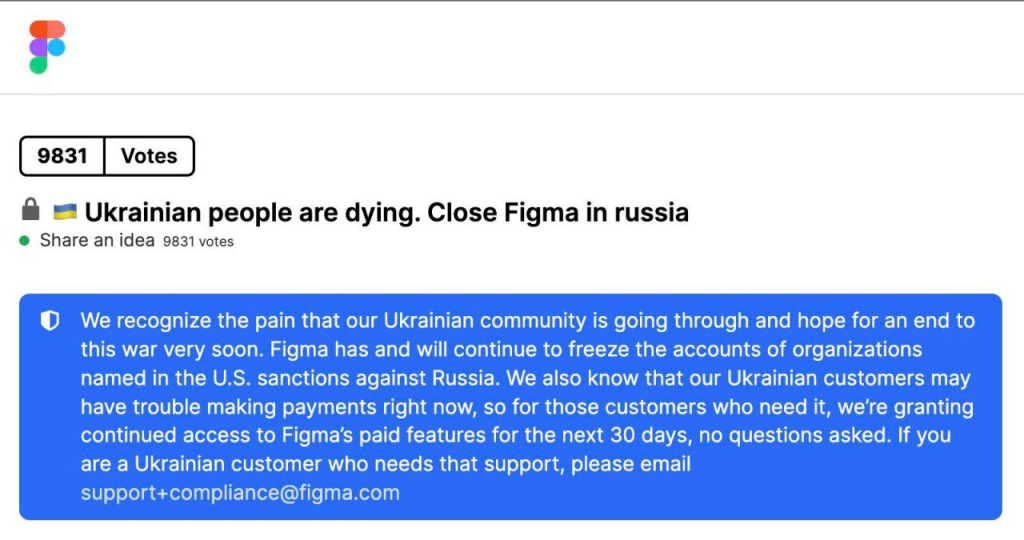This screenshot has width=1024, height=540.
Task: Click the shield icon in blue notice
Action: click(50, 321)
